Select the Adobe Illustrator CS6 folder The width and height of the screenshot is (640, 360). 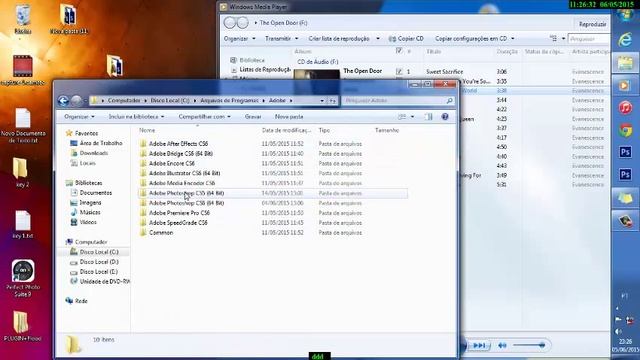coord(184,173)
